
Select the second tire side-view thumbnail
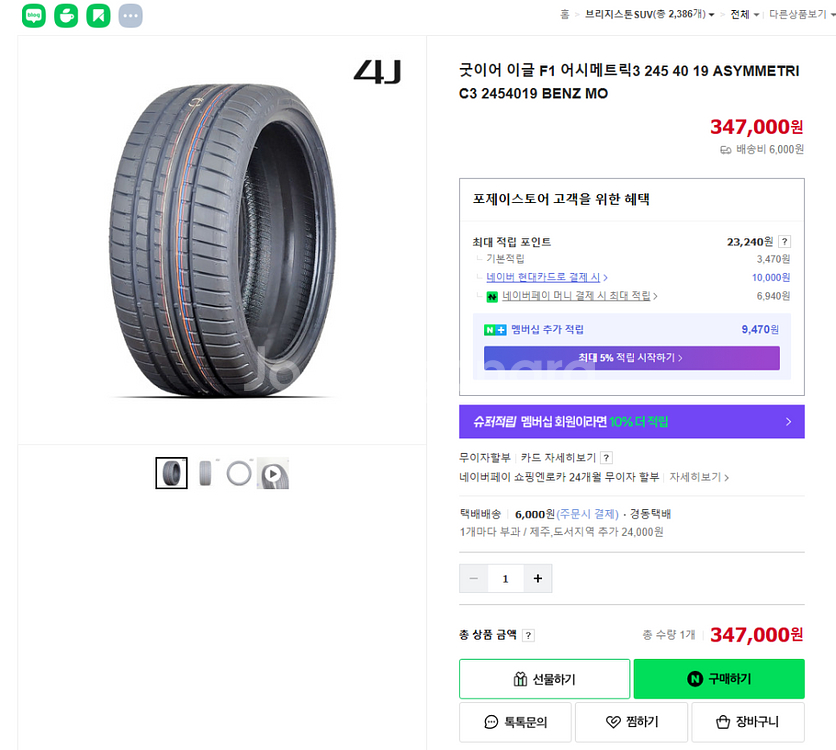206,473
